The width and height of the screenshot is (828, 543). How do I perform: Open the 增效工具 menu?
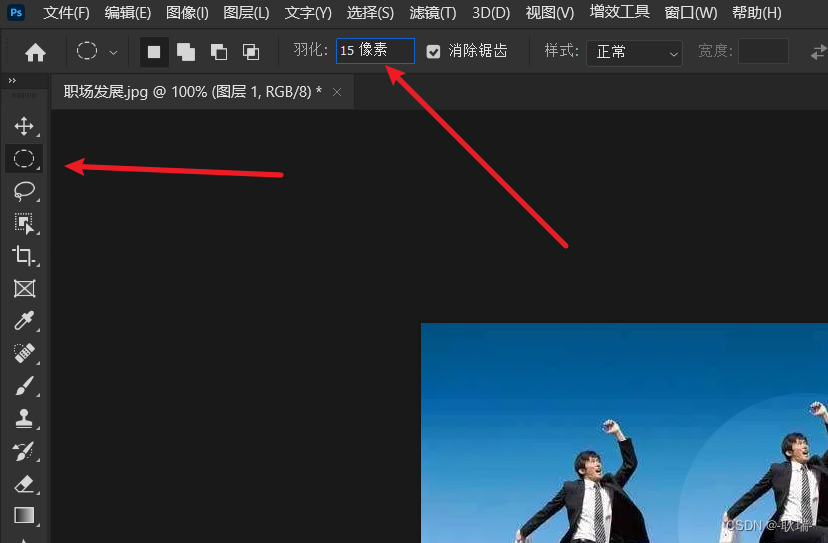(x=619, y=12)
